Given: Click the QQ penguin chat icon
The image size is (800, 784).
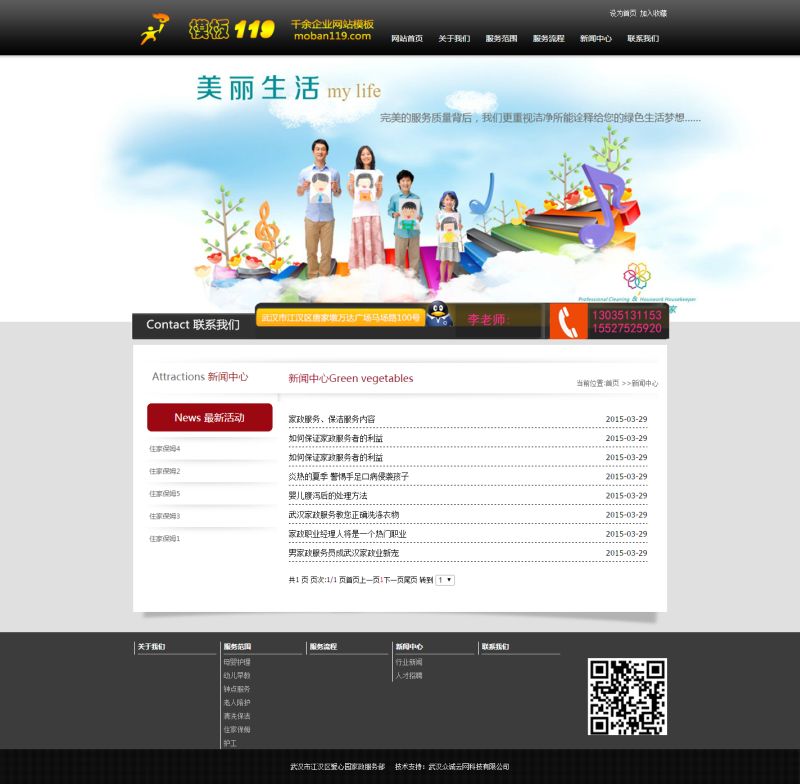Looking at the screenshot, I should point(438,314).
